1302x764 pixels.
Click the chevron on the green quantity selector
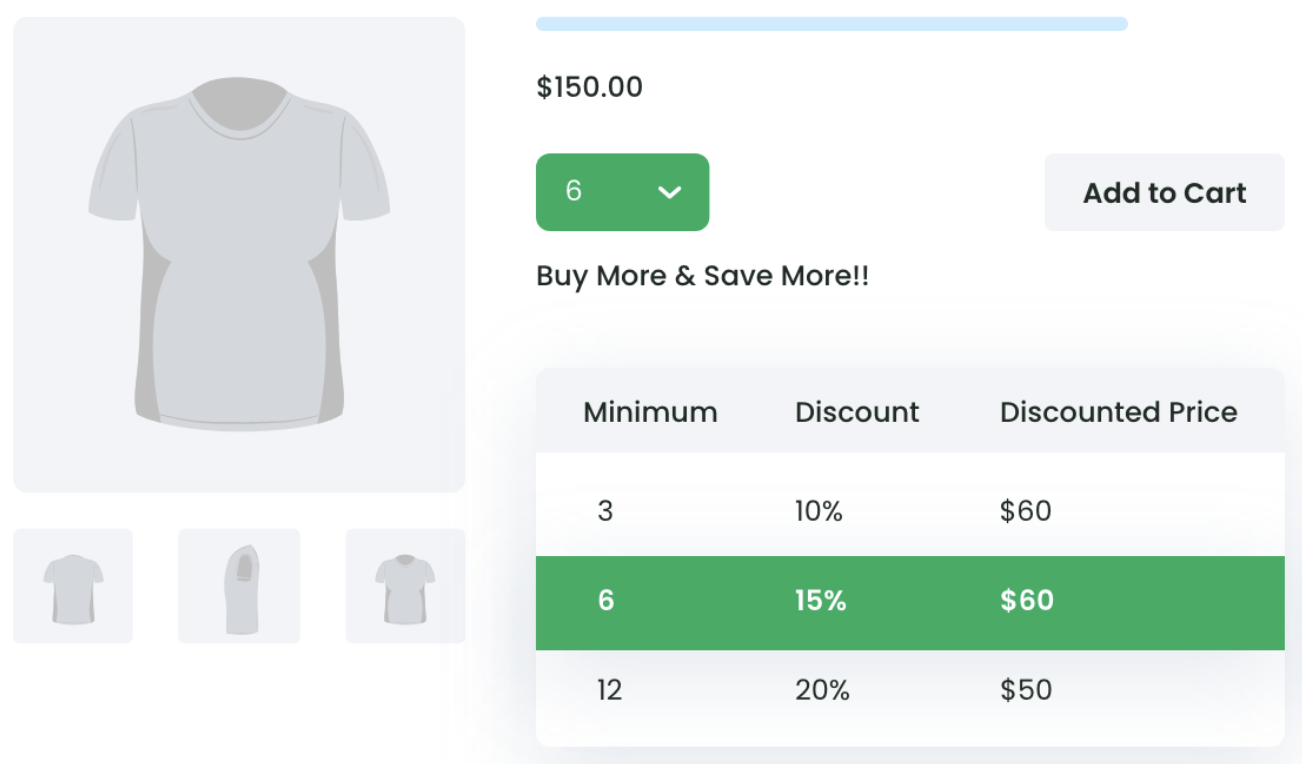pyautogui.click(x=670, y=192)
